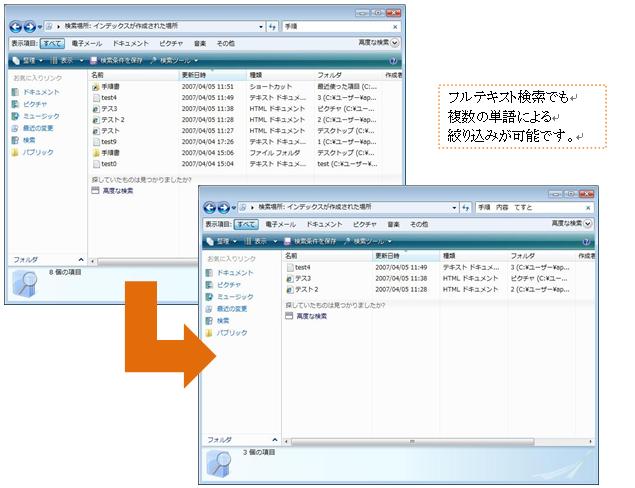Click the back arrow in the front window

pos(211,208)
